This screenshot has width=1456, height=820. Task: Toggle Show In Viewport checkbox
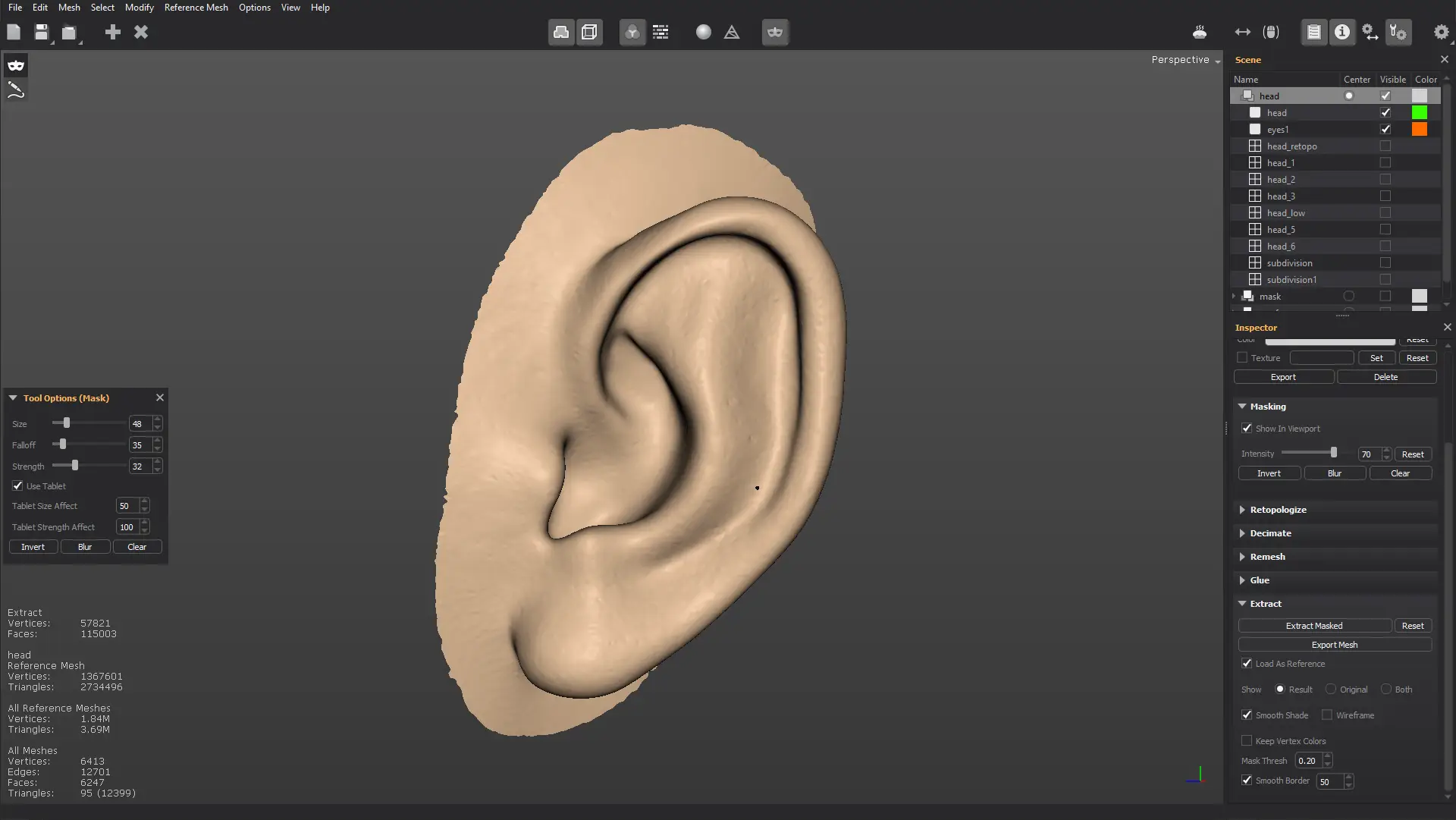pos(1247,428)
